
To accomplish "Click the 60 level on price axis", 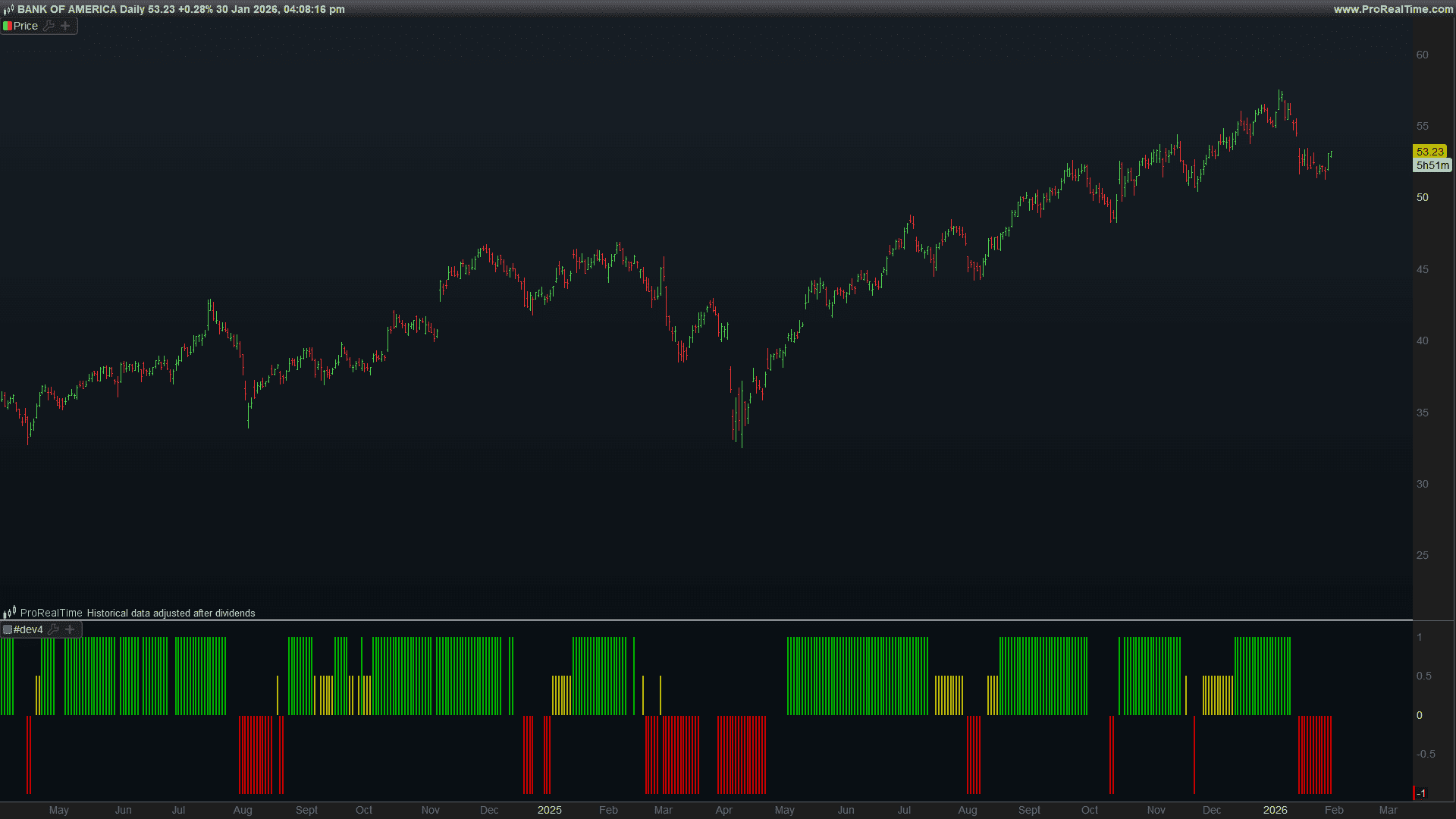I will (x=1422, y=55).
